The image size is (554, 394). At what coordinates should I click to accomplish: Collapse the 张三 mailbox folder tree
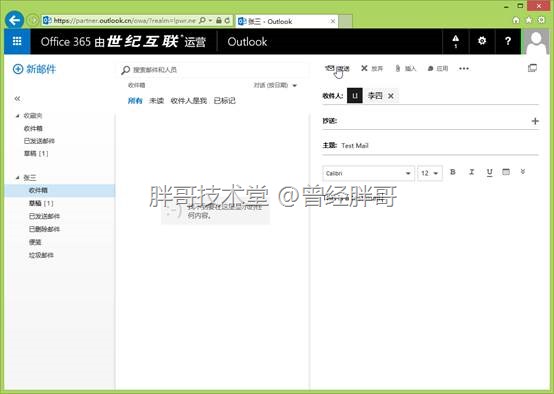coord(17,177)
